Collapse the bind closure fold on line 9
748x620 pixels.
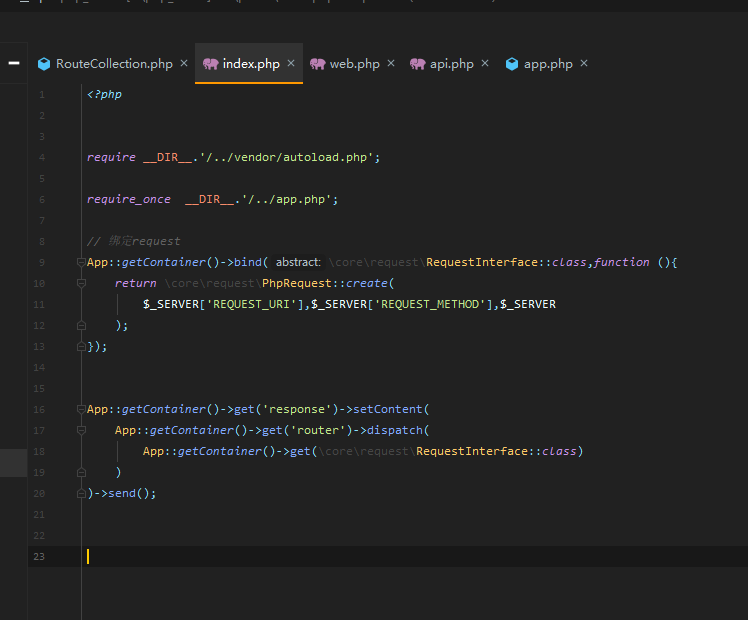point(81,262)
